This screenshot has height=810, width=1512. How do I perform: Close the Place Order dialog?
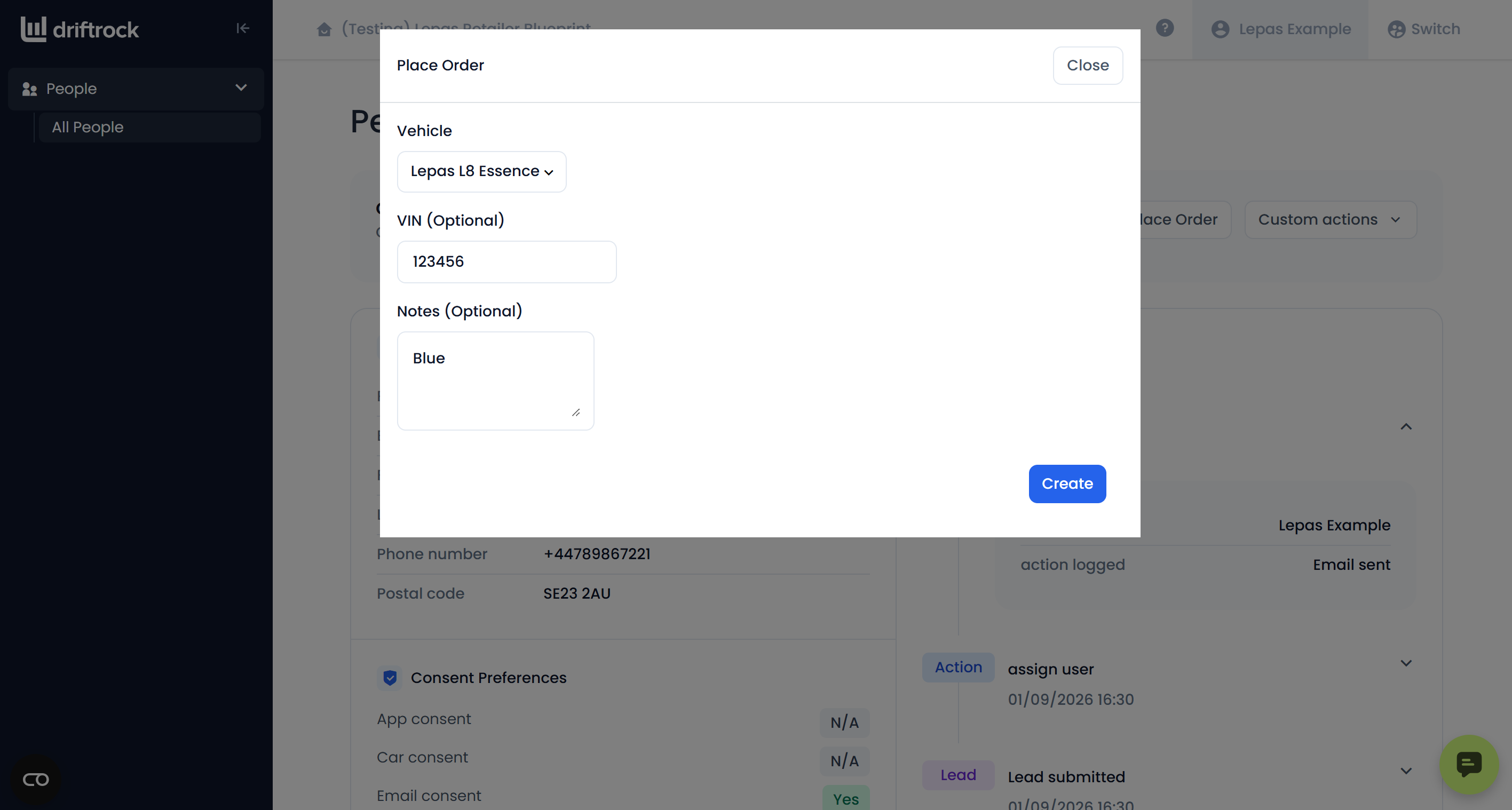[x=1087, y=65]
